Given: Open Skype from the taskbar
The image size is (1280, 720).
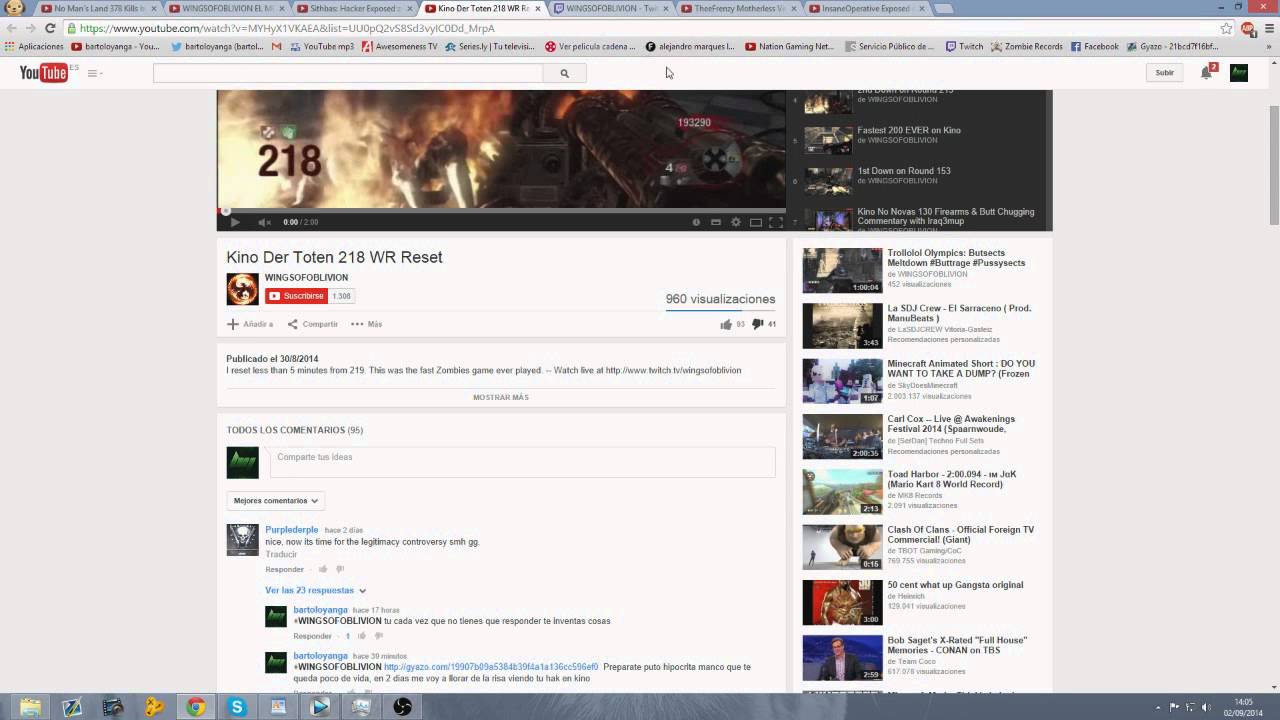Looking at the screenshot, I should [x=237, y=706].
